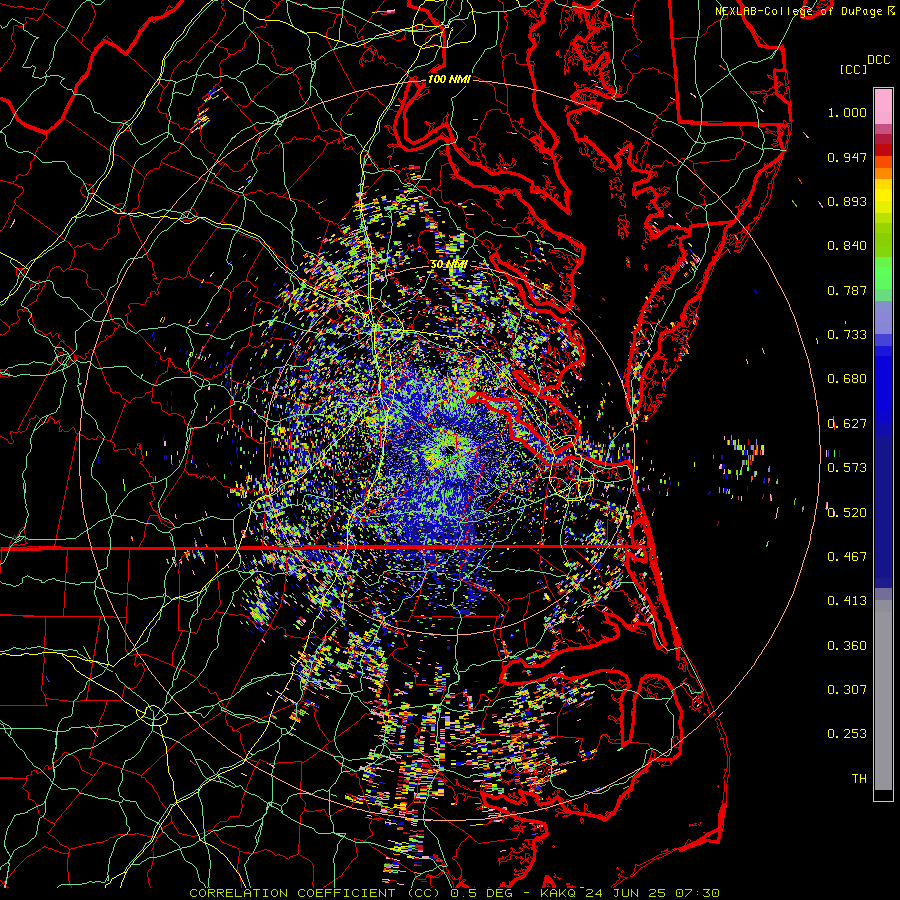Screen dimensions: 900x900
Task: Click the NEXLAB-College of DuPage label
Action: coord(800,11)
